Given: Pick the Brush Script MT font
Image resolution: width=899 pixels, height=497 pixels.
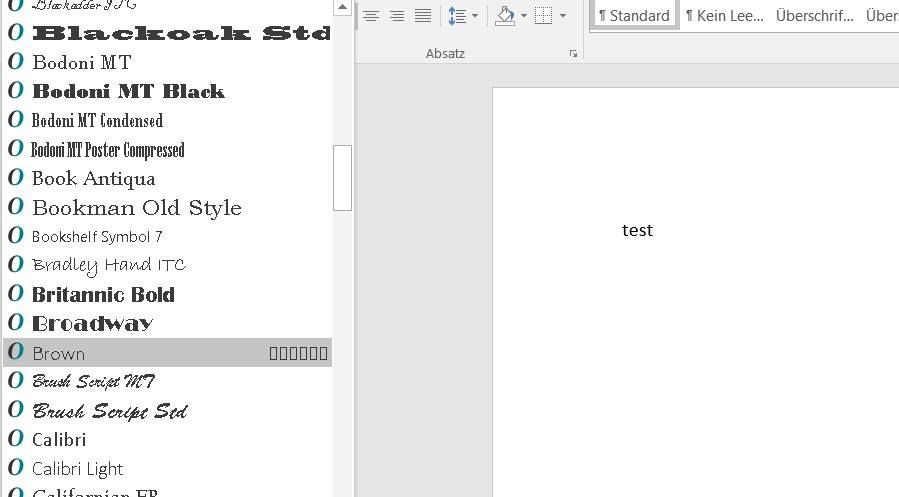Looking at the screenshot, I should 167,382.
